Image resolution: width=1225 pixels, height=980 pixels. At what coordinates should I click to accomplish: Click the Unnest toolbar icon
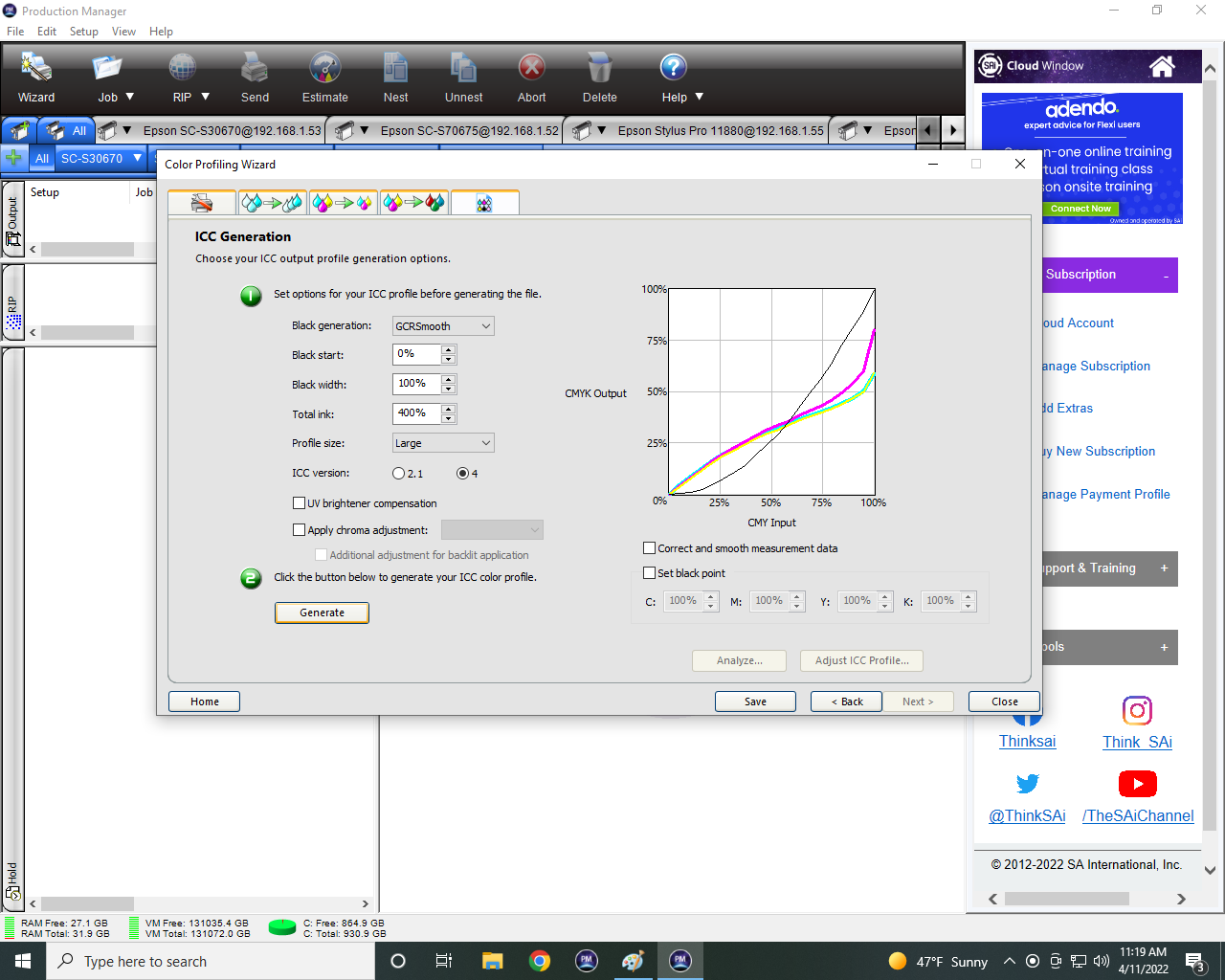click(x=463, y=68)
